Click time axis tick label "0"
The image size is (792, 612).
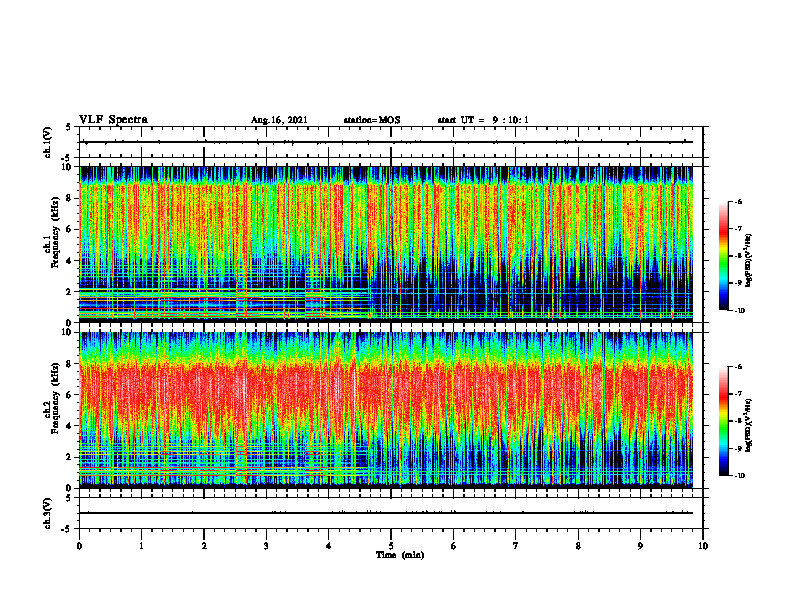[79, 546]
